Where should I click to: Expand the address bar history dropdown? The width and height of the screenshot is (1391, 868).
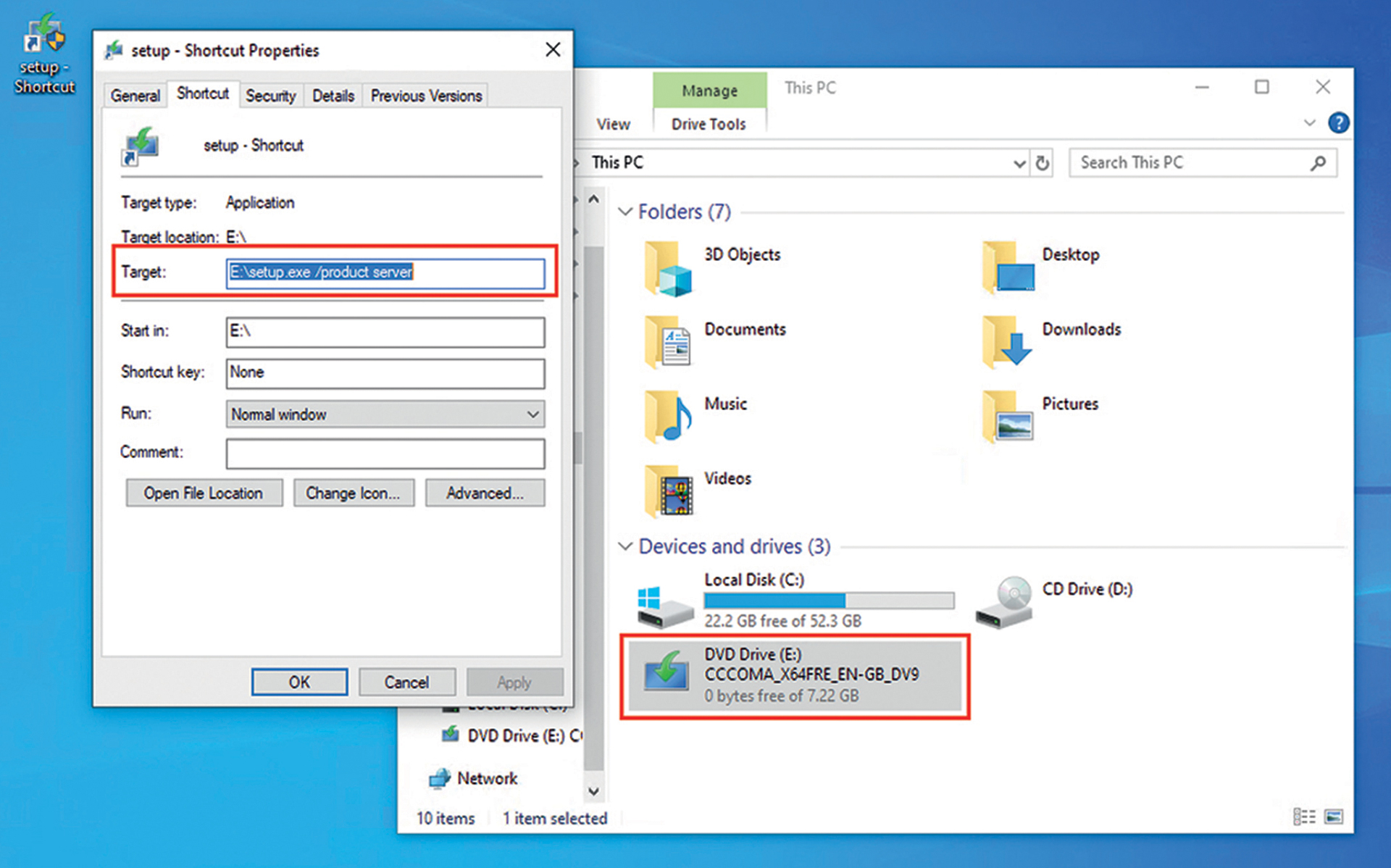pyautogui.click(x=1019, y=164)
